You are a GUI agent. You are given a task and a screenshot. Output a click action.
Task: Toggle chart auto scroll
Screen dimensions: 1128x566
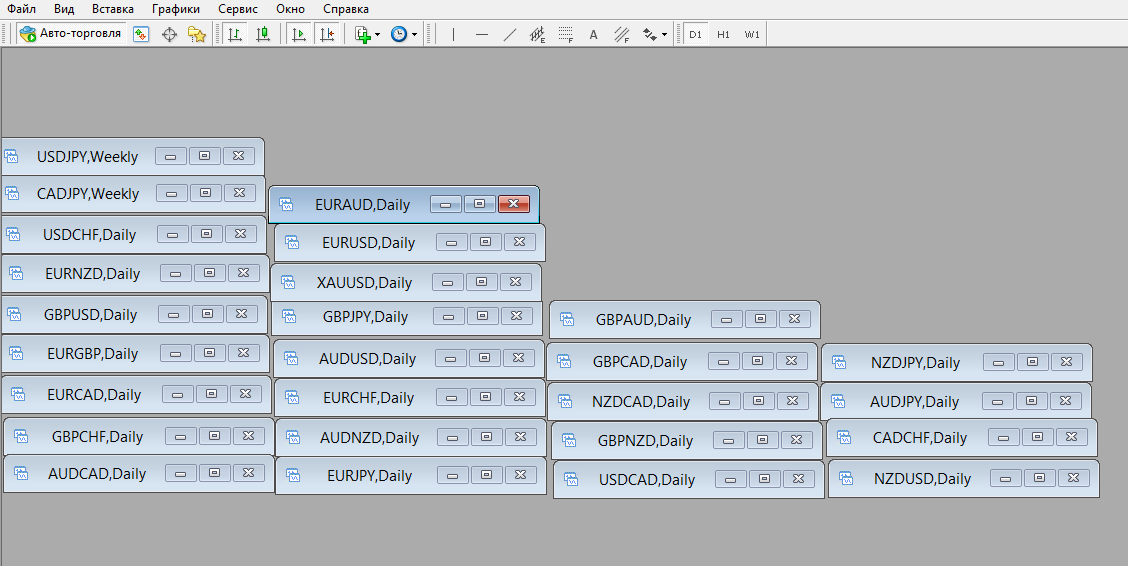[299, 34]
